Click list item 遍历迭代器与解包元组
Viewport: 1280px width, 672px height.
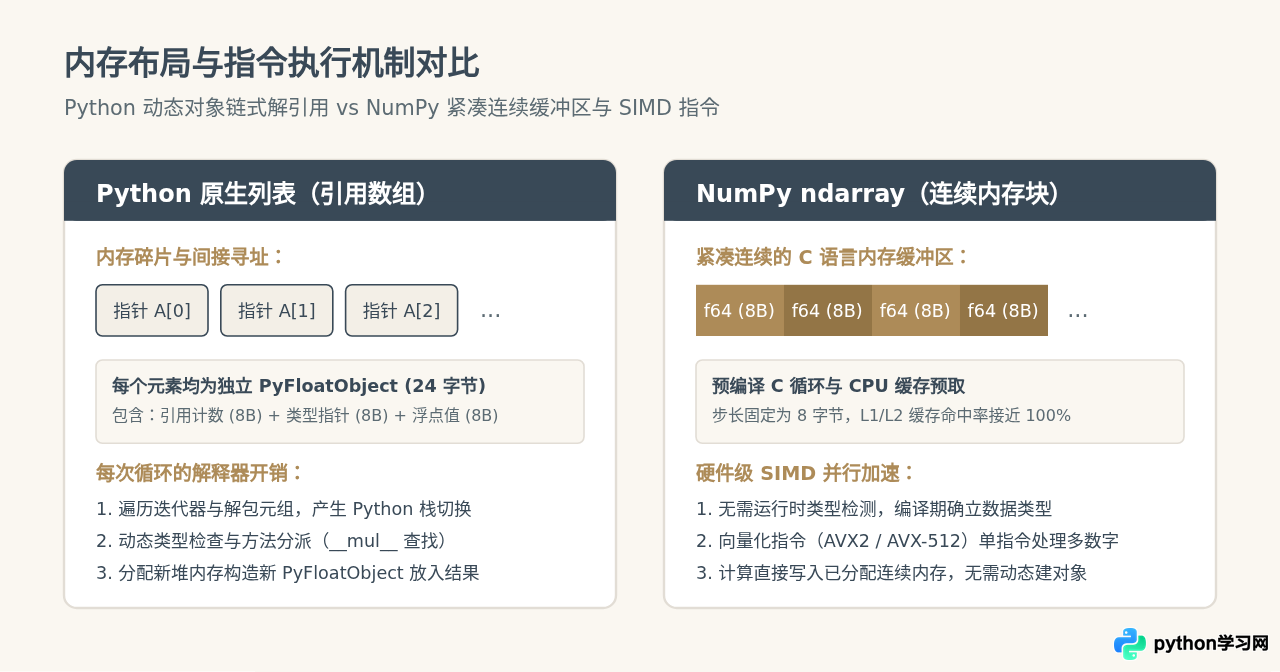click(x=283, y=509)
